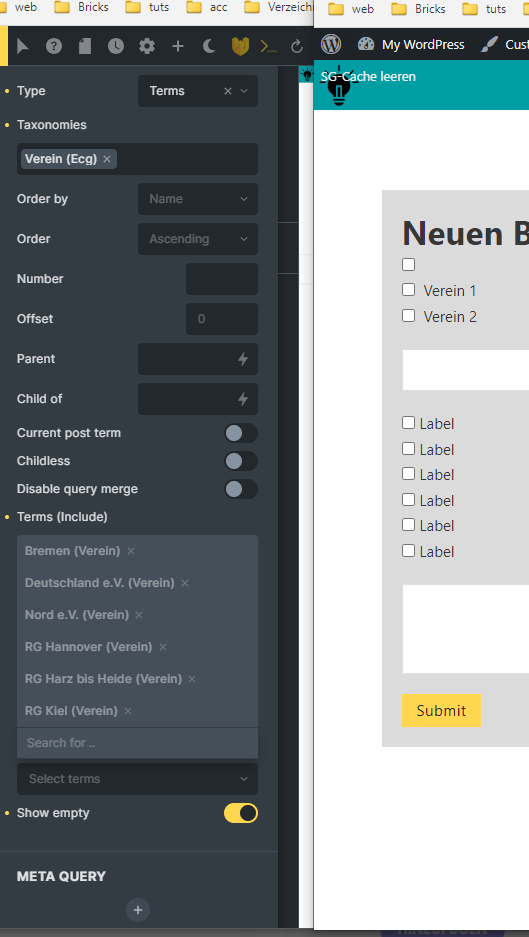529x937 pixels.
Task: Add a meta query with plus button
Action: click(x=138, y=910)
